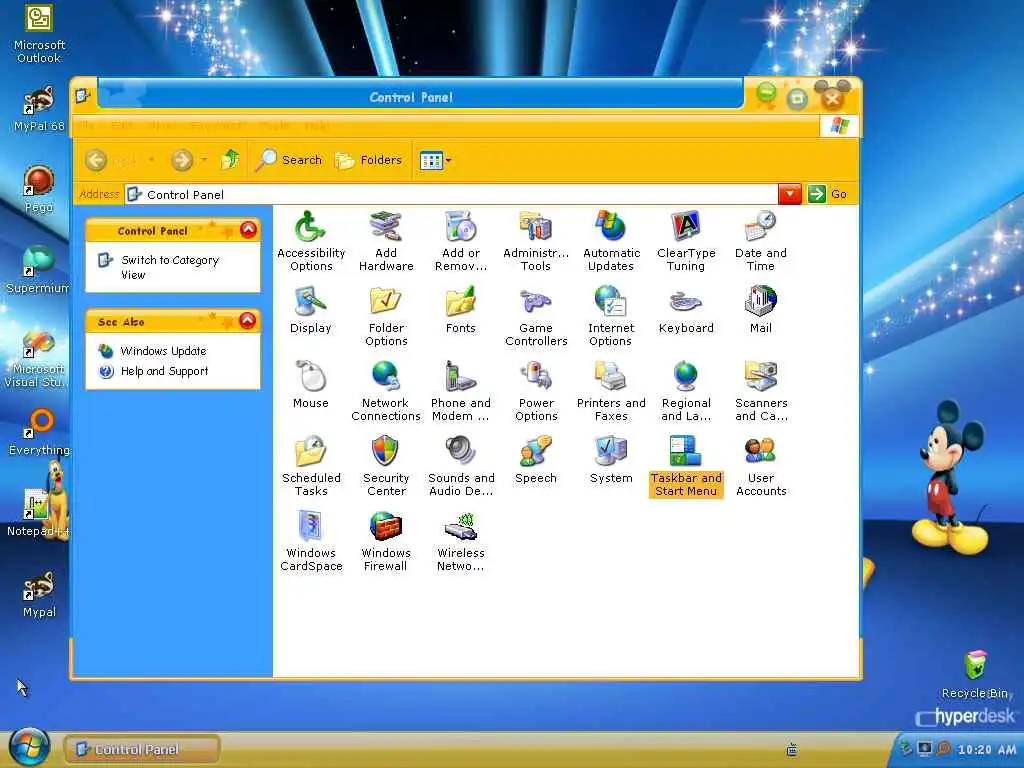Click the system tray clock
1024x768 pixels.
pos(986,750)
